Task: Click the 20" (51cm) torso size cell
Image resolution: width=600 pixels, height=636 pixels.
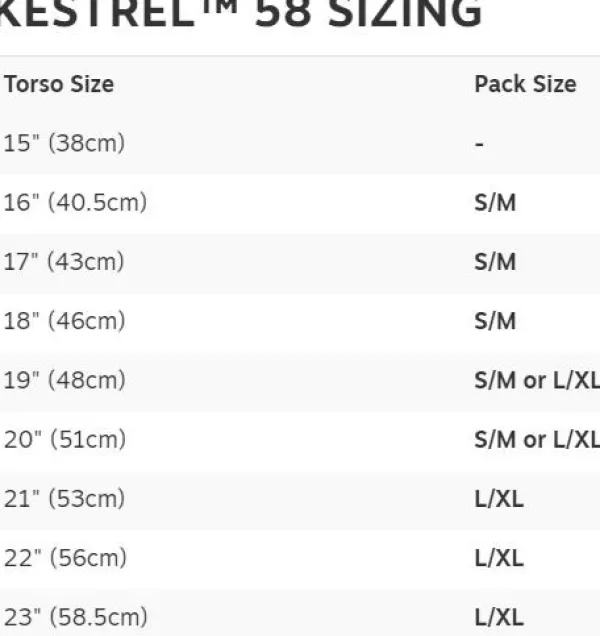Action: 64,439
